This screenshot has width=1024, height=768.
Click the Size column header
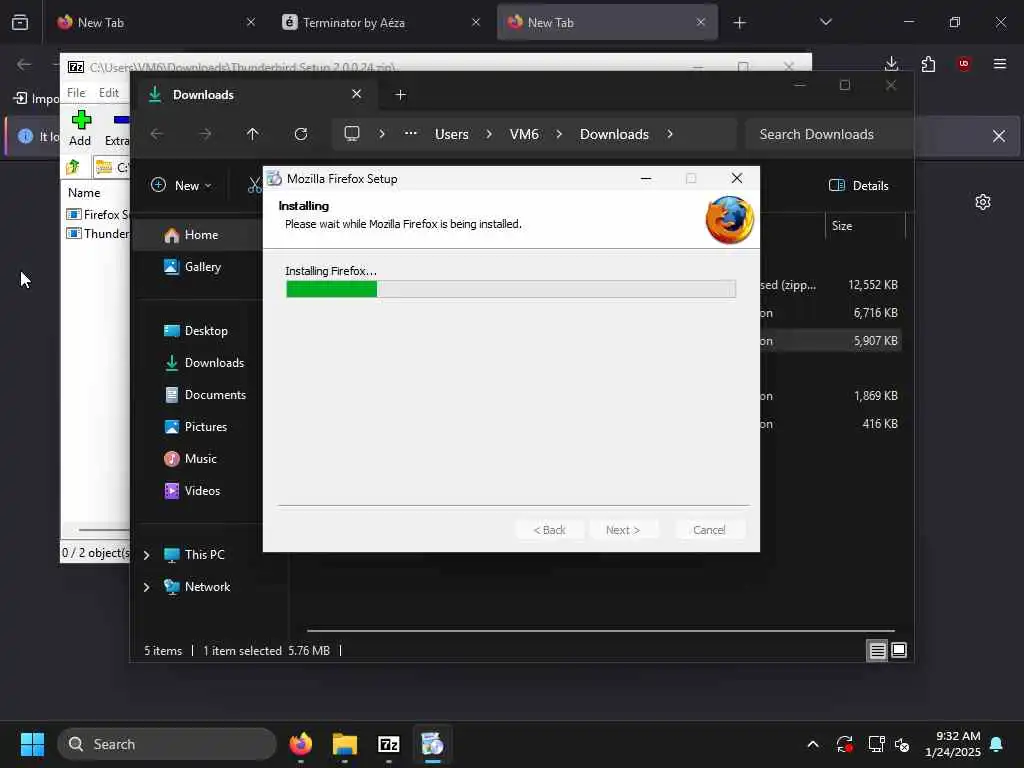click(x=866, y=226)
